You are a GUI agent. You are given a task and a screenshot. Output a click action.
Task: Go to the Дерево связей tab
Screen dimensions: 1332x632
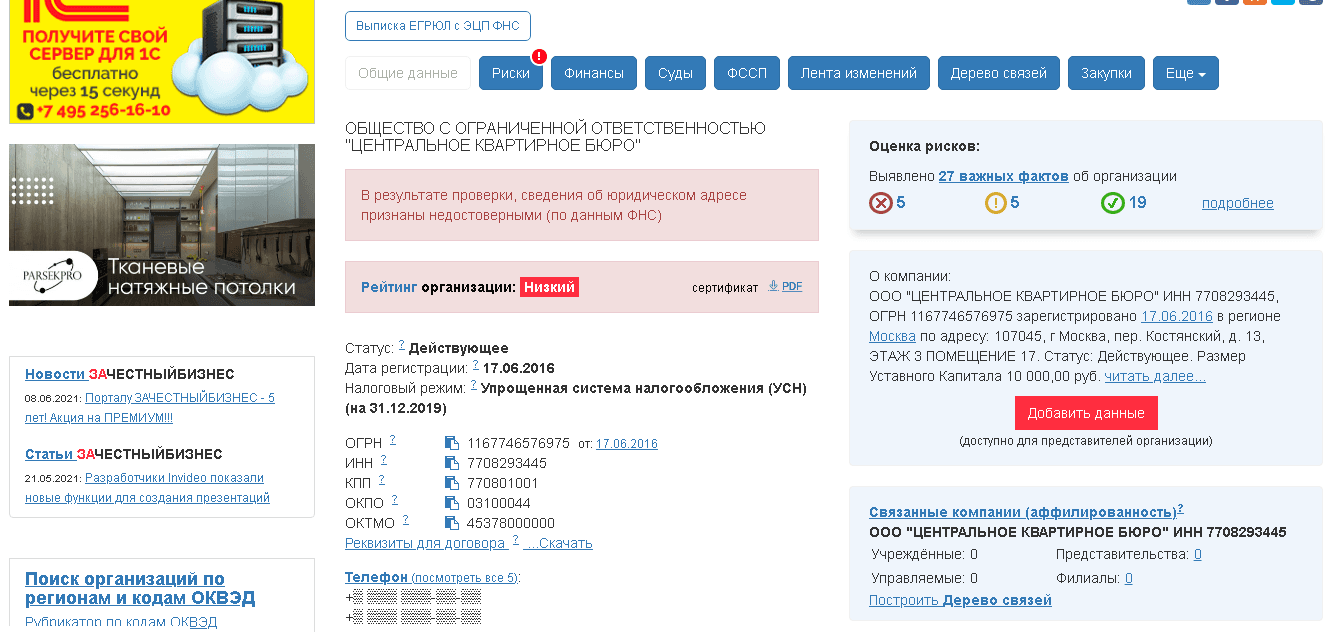998,73
